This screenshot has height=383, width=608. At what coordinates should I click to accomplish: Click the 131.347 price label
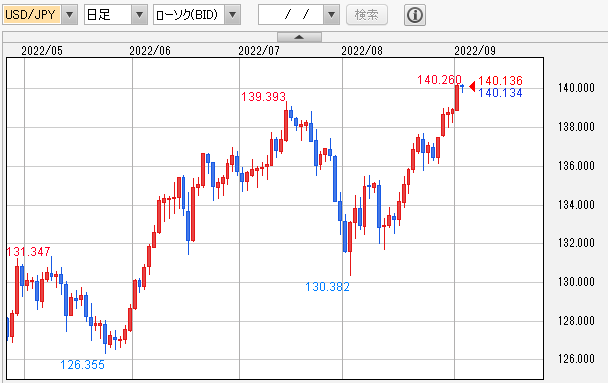[x=28, y=252]
